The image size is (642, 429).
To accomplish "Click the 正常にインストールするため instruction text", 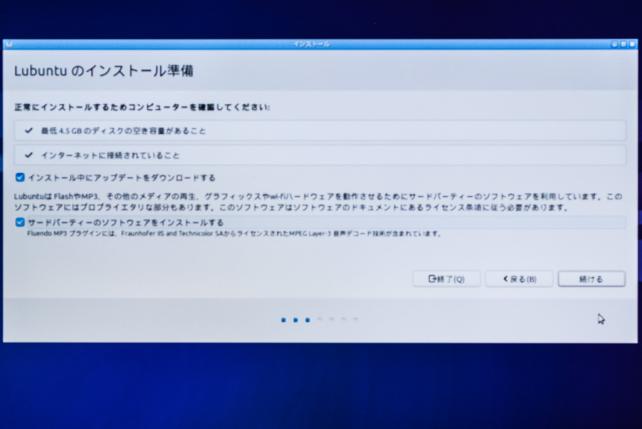I will click(142, 107).
